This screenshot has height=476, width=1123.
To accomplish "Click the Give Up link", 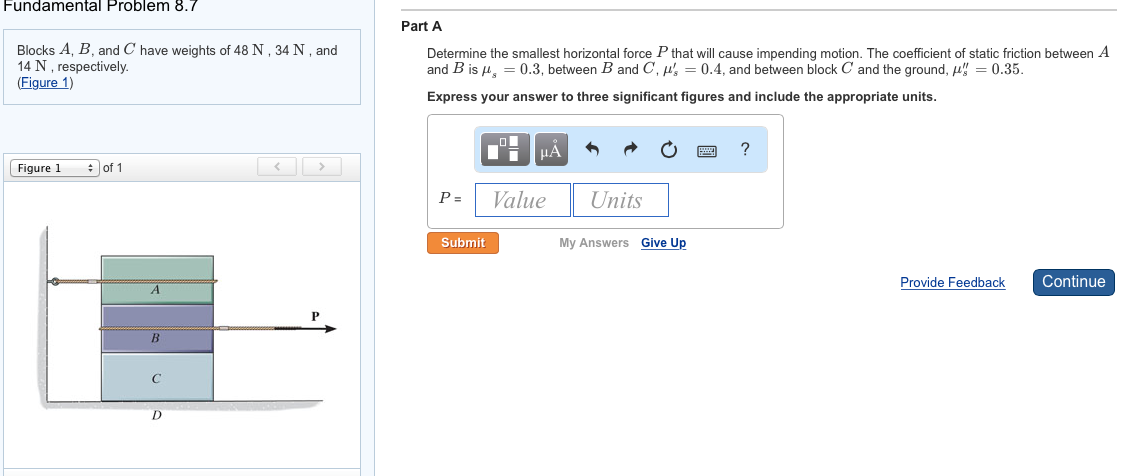I will click(663, 243).
